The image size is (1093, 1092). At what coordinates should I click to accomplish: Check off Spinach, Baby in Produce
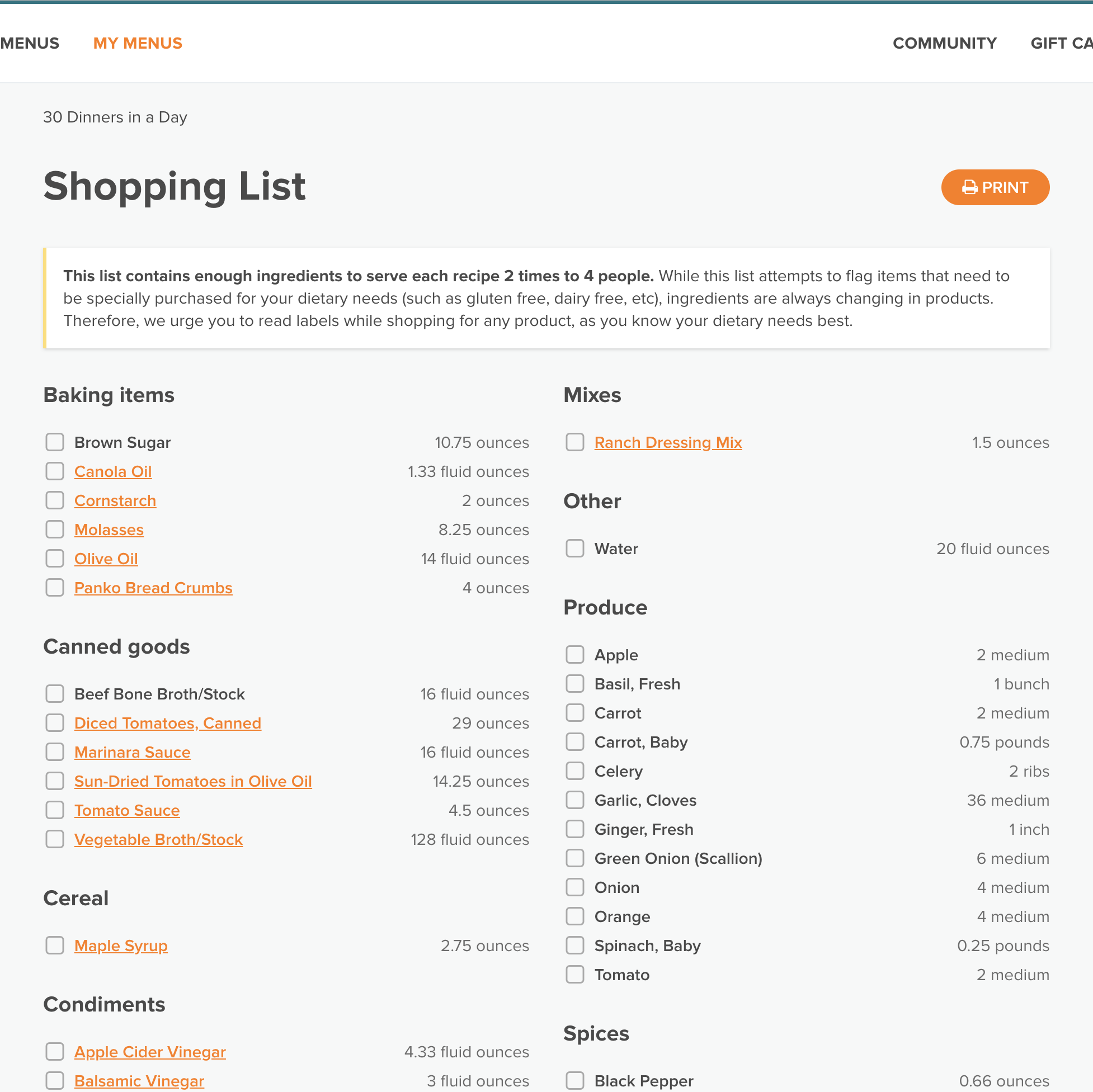[x=575, y=945]
